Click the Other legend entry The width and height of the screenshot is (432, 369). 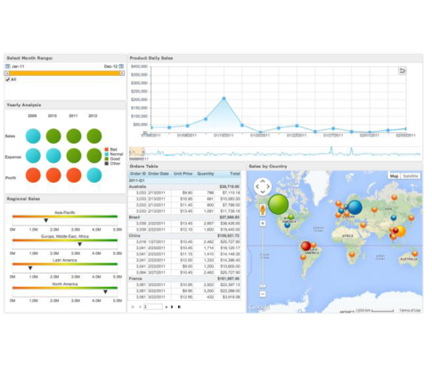[113, 163]
